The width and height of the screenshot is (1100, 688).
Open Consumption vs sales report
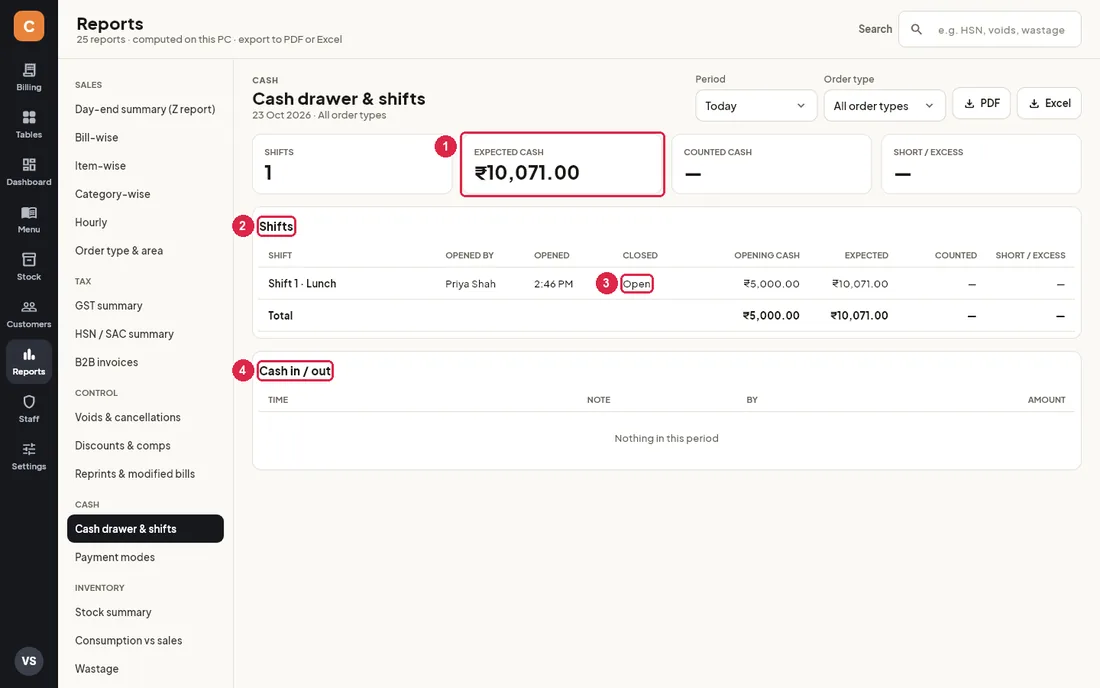pyautogui.click(x=145, y=640)
